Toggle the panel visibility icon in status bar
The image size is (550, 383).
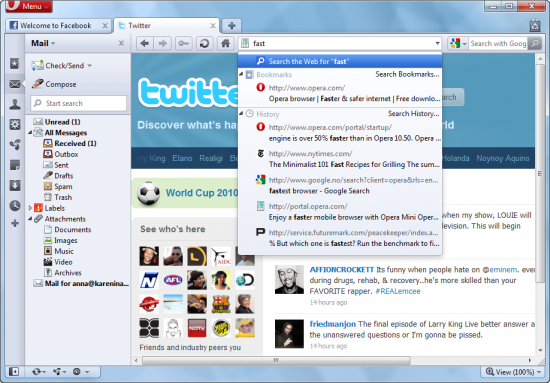click(x=14, y=371)
